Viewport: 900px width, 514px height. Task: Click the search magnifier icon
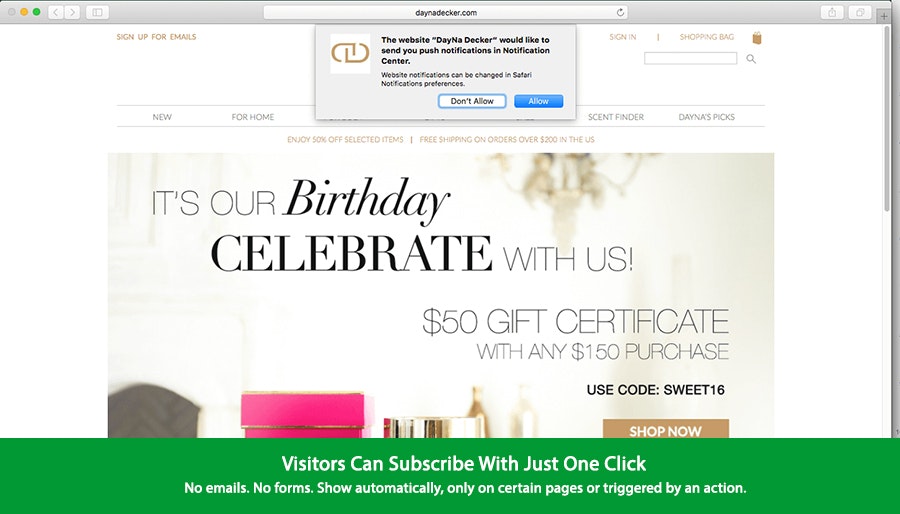tap(751, 59)
